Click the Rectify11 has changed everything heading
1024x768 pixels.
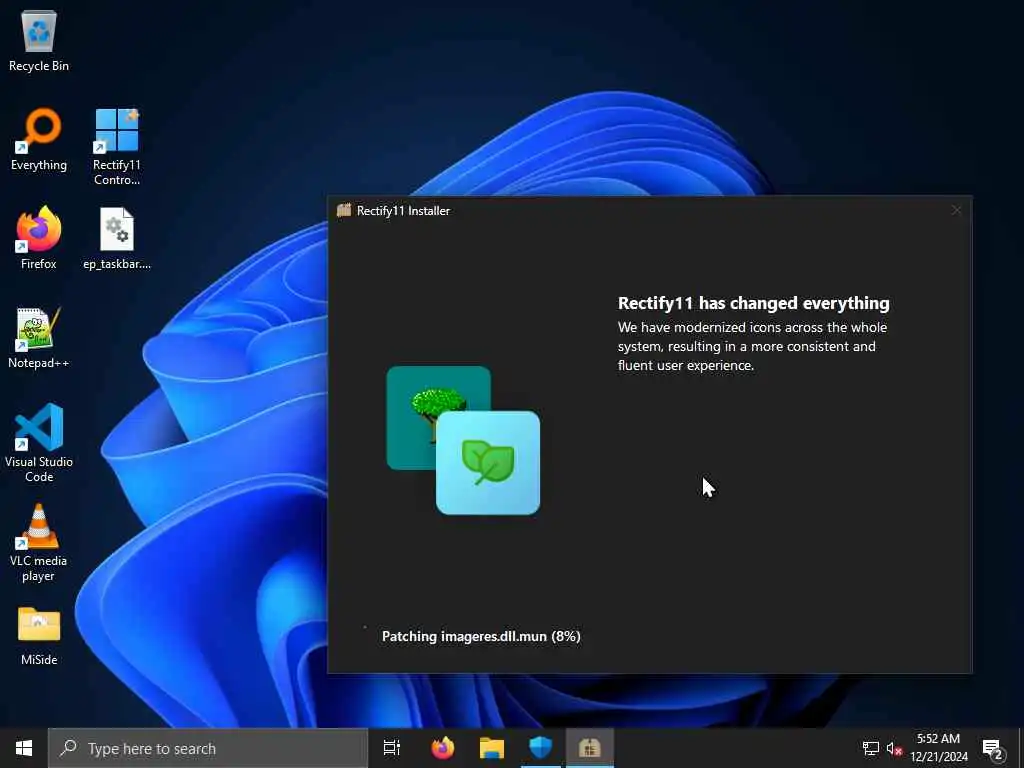(x=754, y=303)
